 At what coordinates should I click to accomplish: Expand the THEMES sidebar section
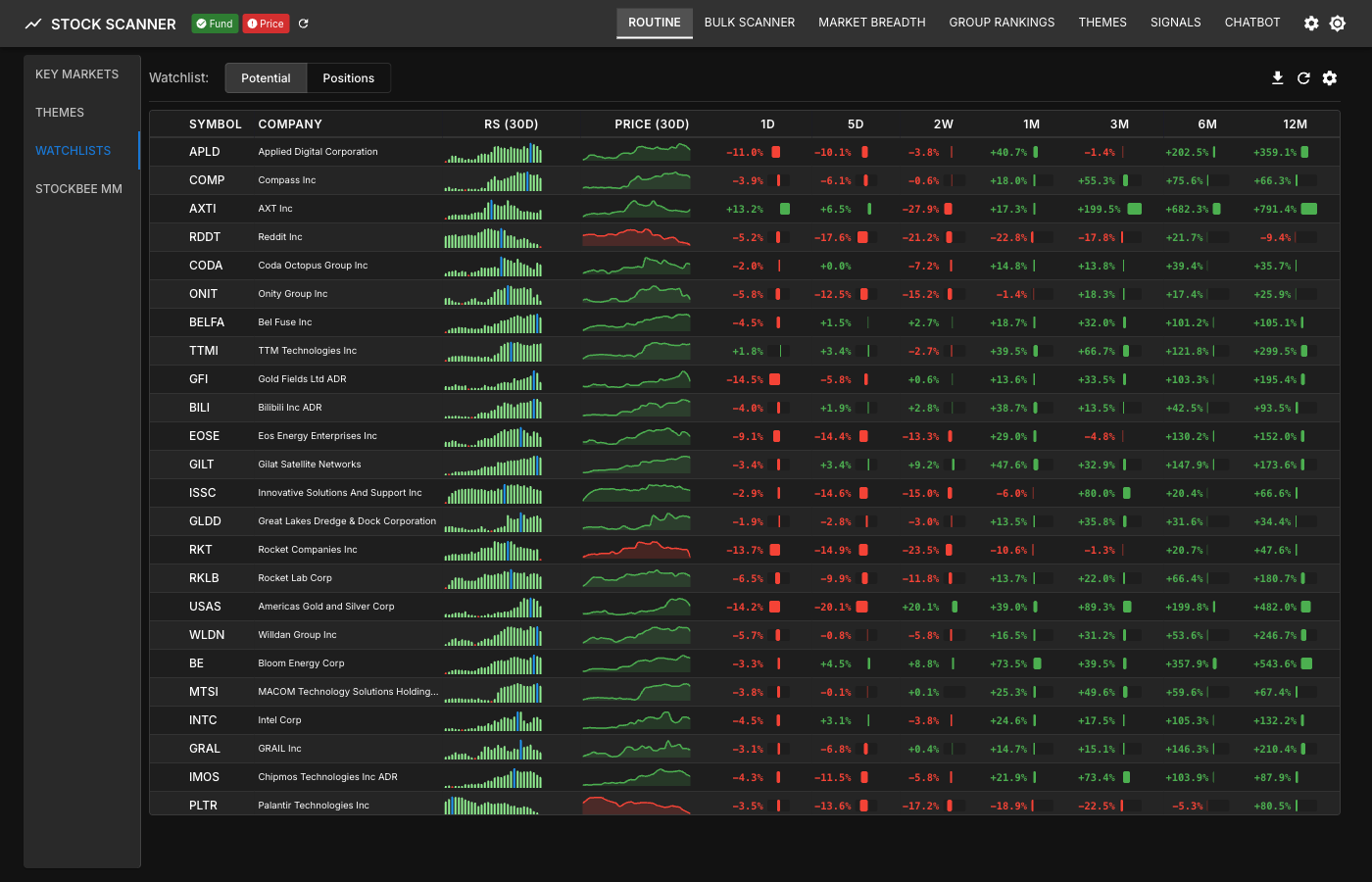tap(60, 112)
